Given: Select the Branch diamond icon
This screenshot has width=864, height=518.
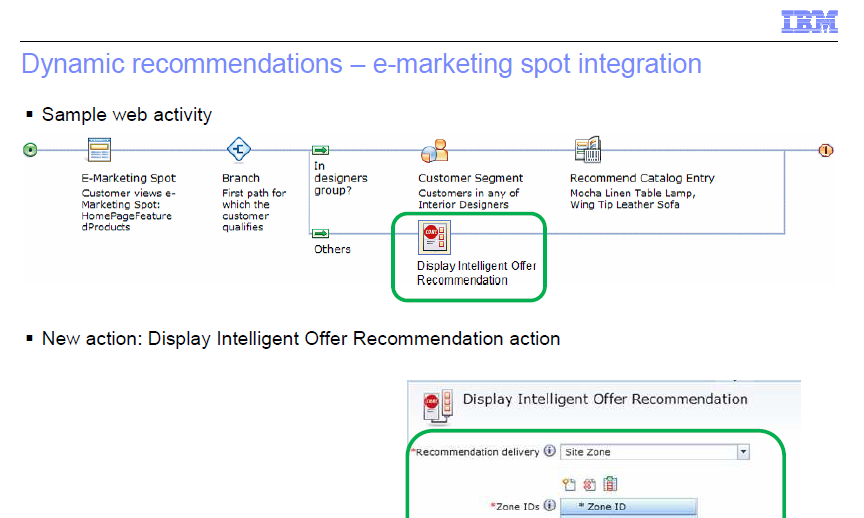Looking at the screenshot, I should 239,149.
